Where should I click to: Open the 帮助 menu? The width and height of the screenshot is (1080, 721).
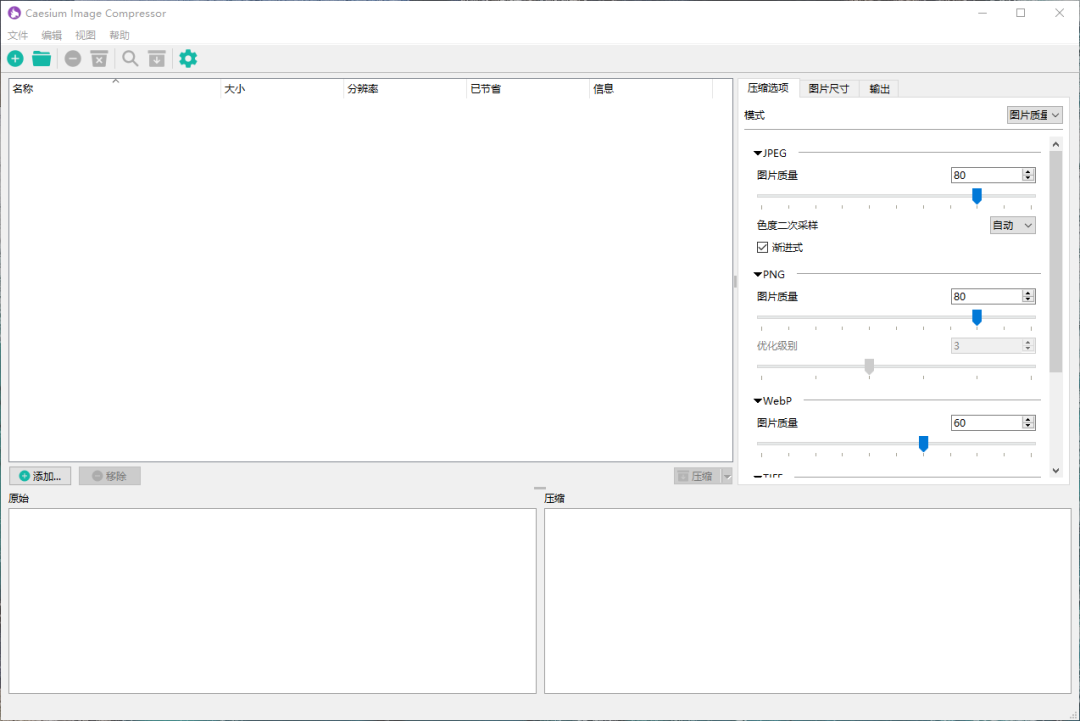pyautogui.click(x=119, y=35)
